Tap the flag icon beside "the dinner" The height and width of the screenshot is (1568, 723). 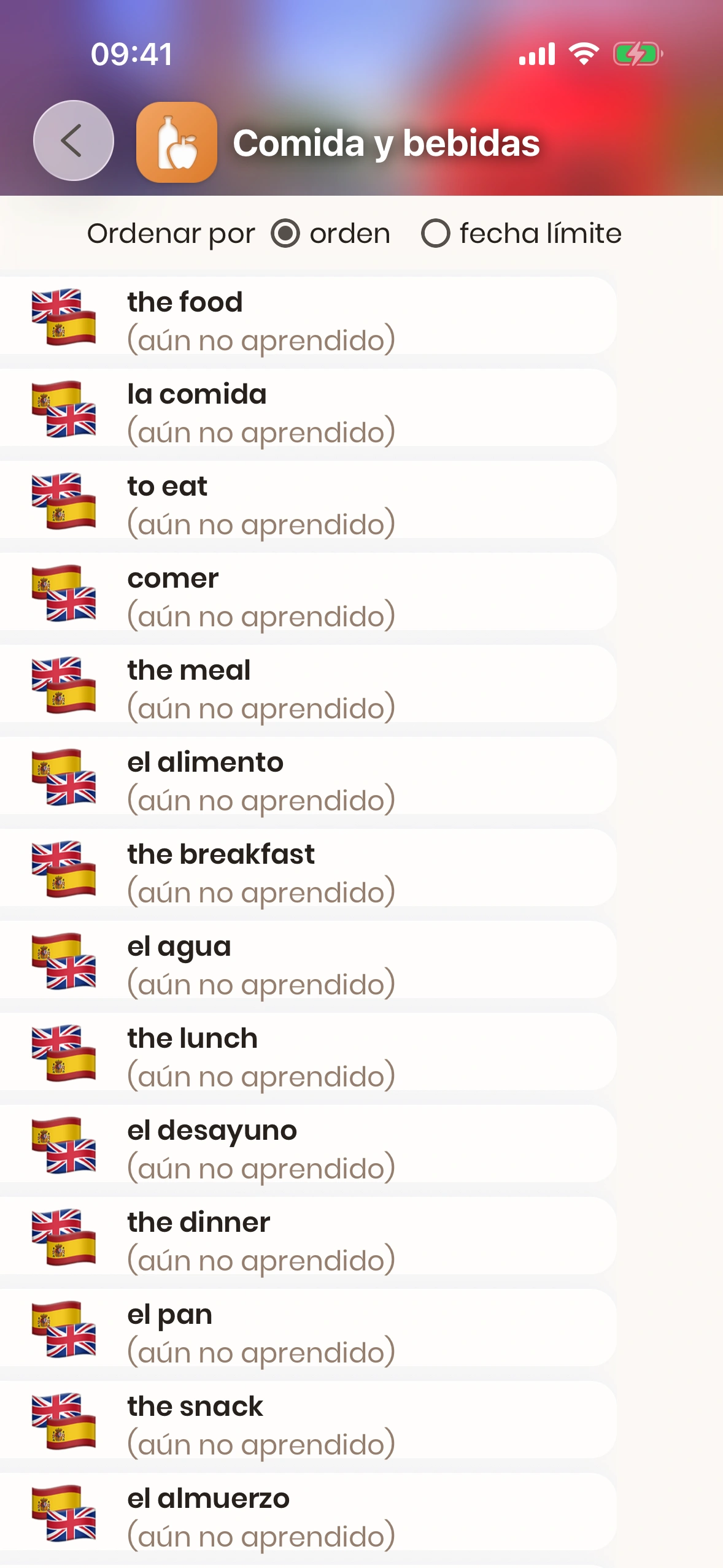(x=64, y=1237)
